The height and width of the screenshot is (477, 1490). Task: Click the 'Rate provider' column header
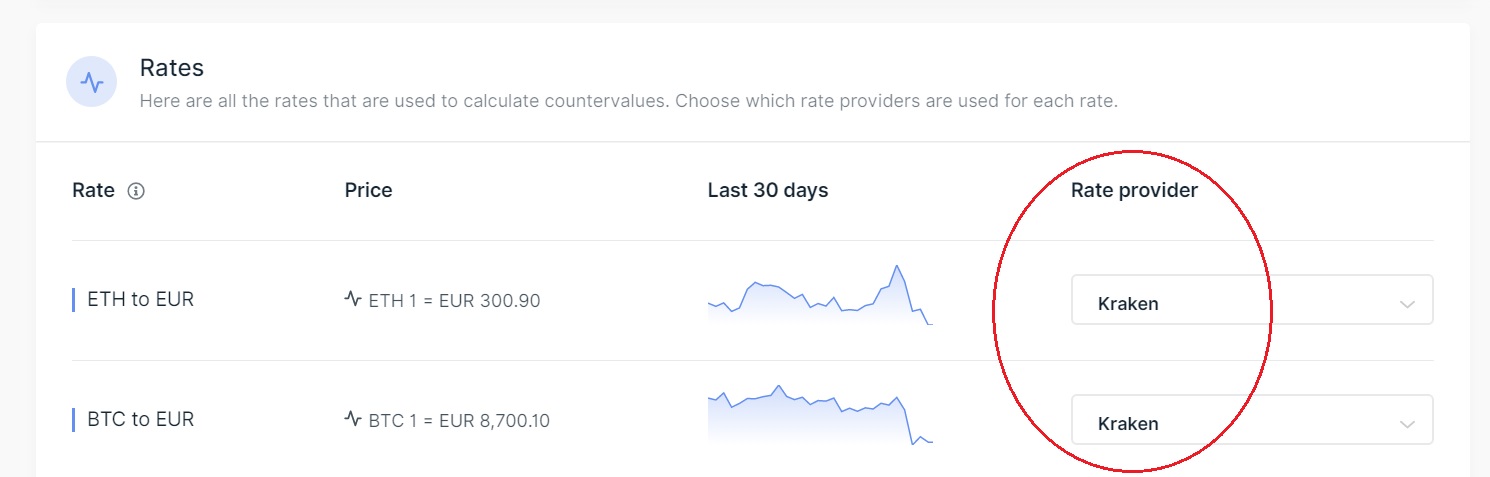[1134, 190]
